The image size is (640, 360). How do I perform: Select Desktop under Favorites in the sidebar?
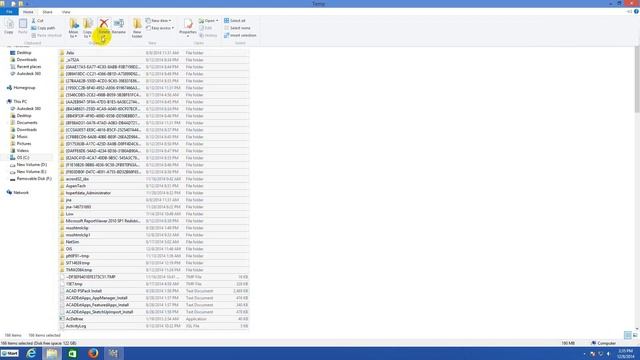[20, 53]
